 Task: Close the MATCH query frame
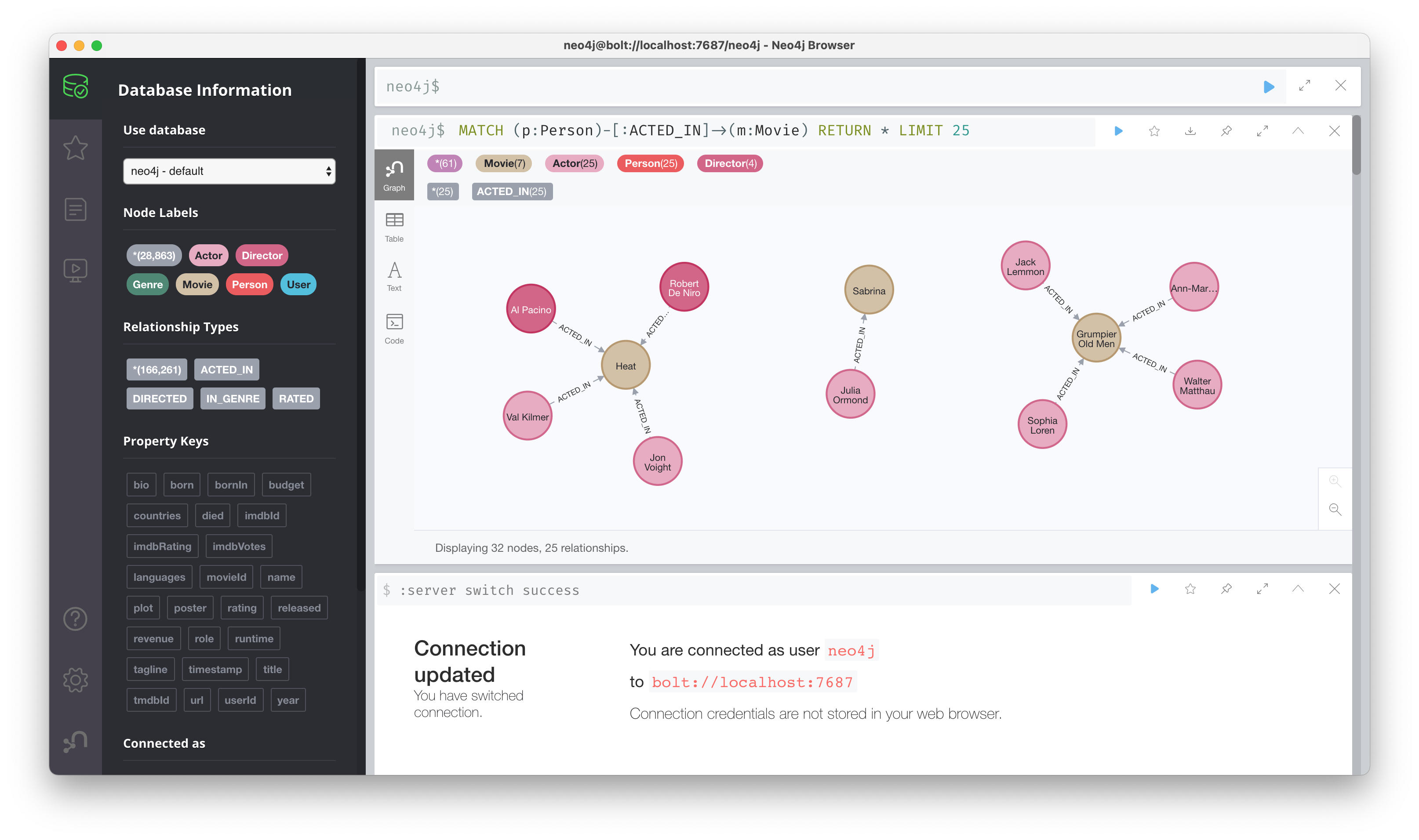coord(1334,131)
